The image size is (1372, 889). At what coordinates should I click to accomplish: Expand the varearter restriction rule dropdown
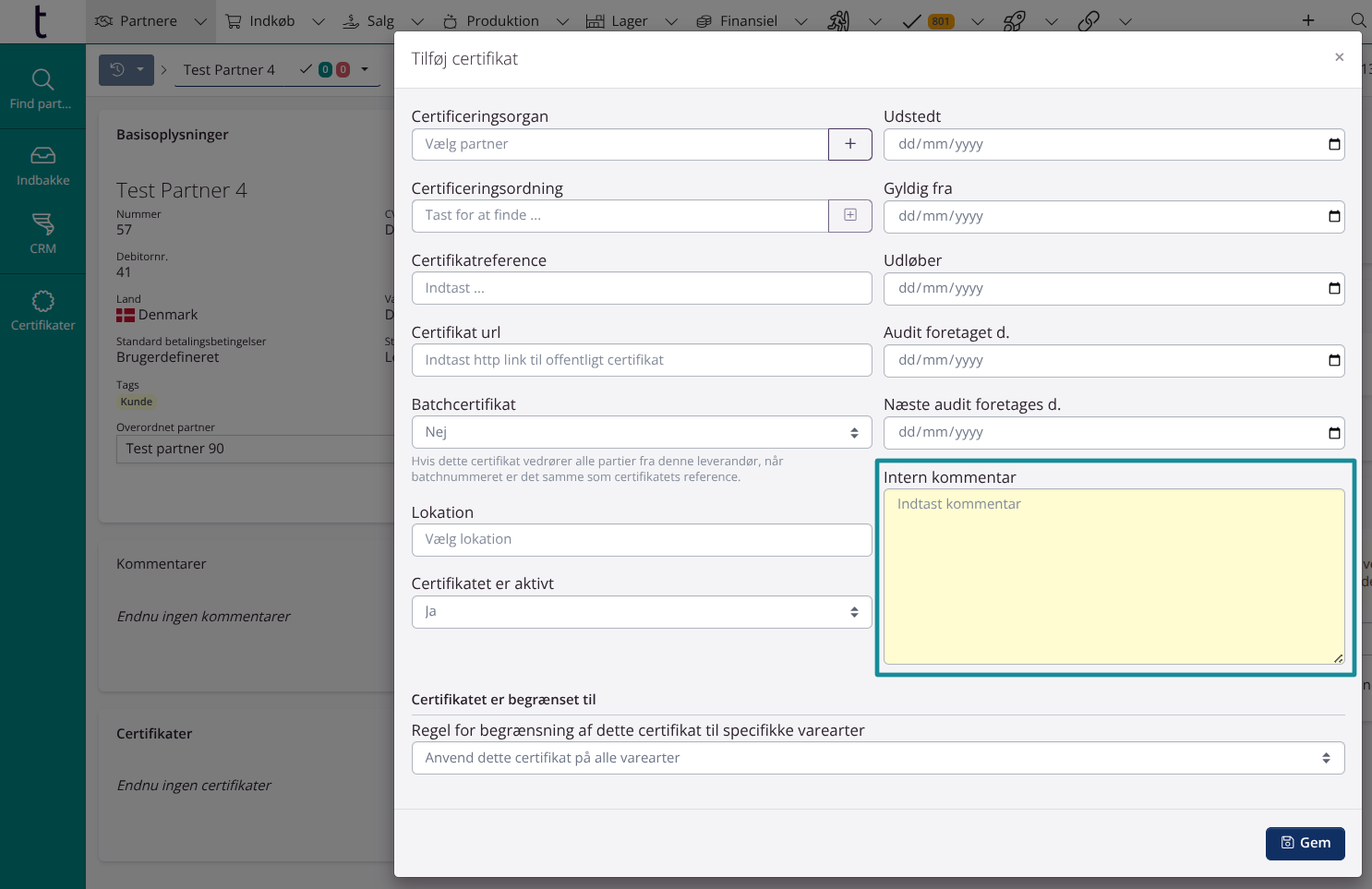tap(877, 758)
